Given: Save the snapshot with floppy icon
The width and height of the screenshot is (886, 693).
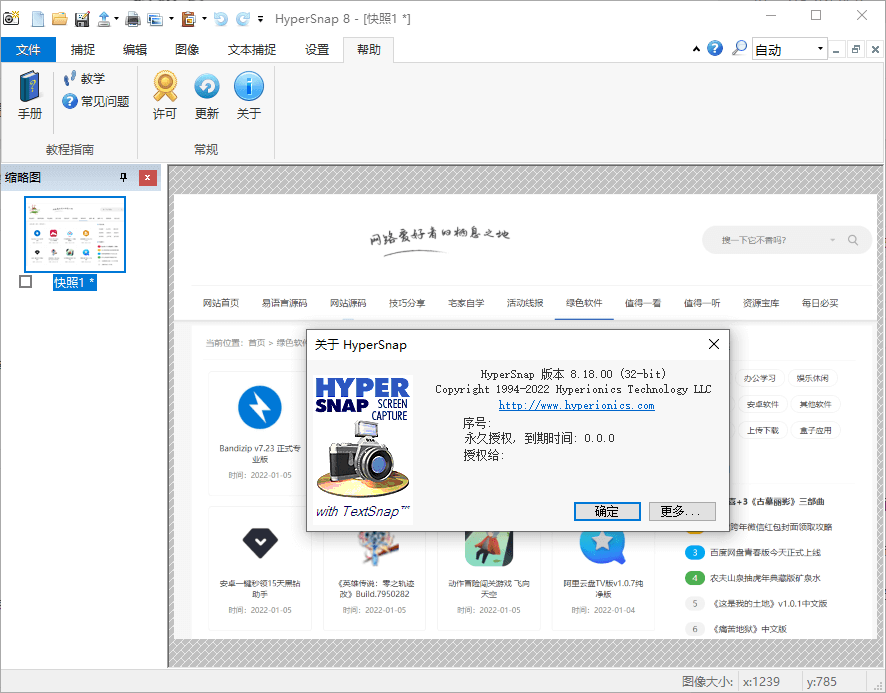Looking at the screenshot, I should (82, 19).
